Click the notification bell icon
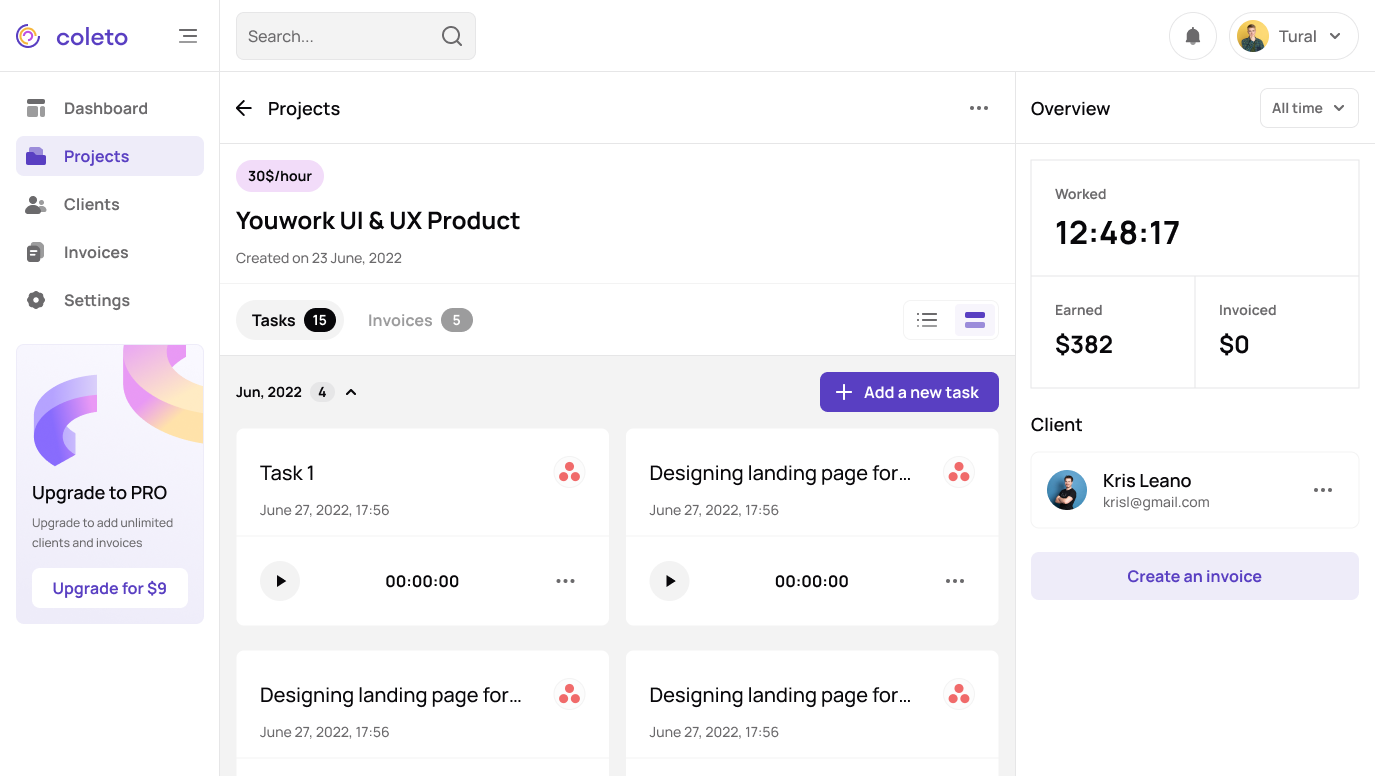Viewport: 1375px width, 776px height. (x=1192, y=36)
